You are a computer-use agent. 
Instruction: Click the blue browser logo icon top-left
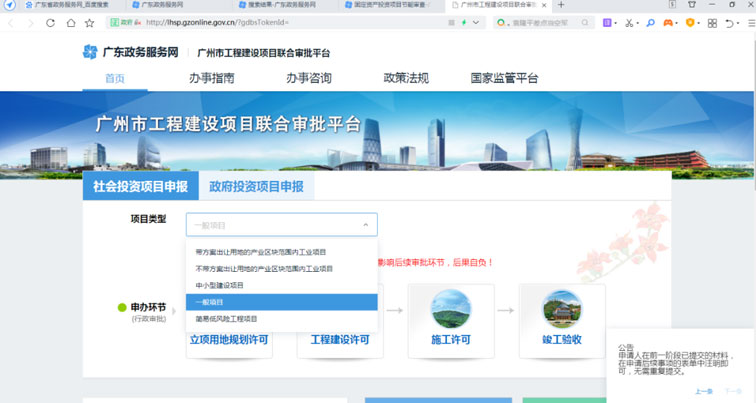pos(10,5)
